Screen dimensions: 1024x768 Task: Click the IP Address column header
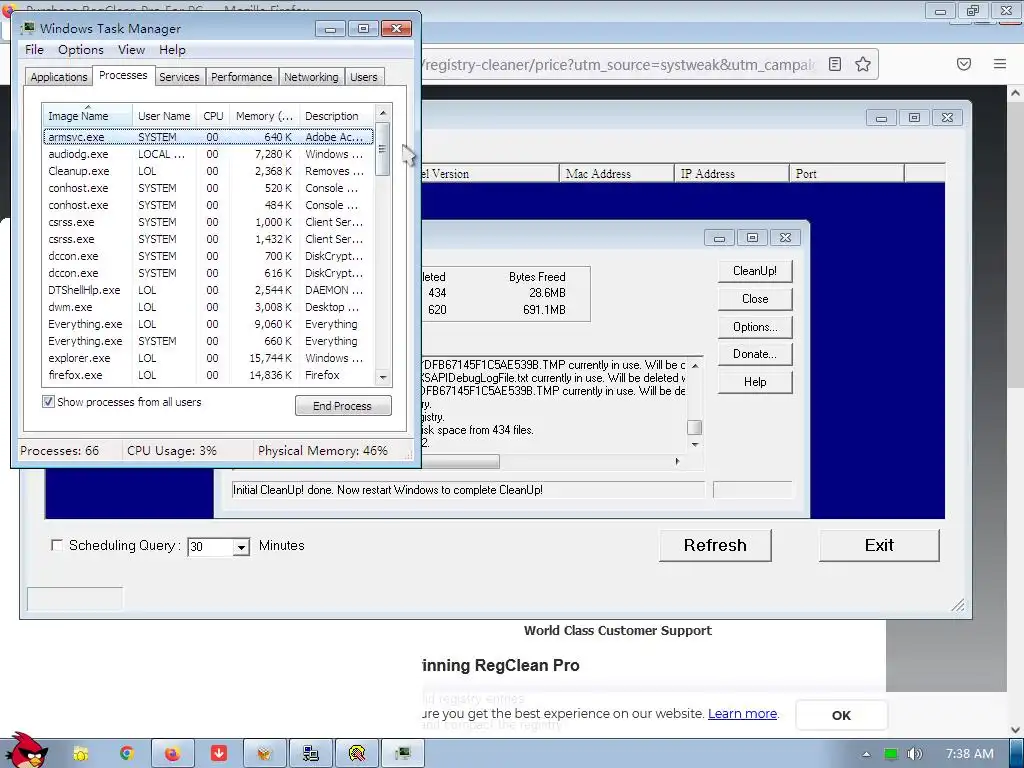731,174
